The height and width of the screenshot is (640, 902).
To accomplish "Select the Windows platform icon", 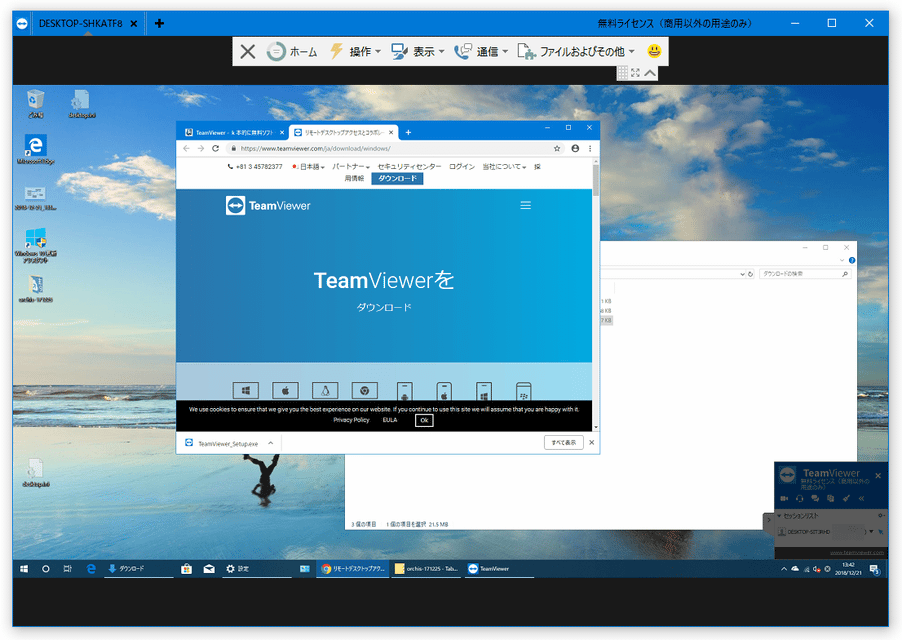I will coord(246,391).
